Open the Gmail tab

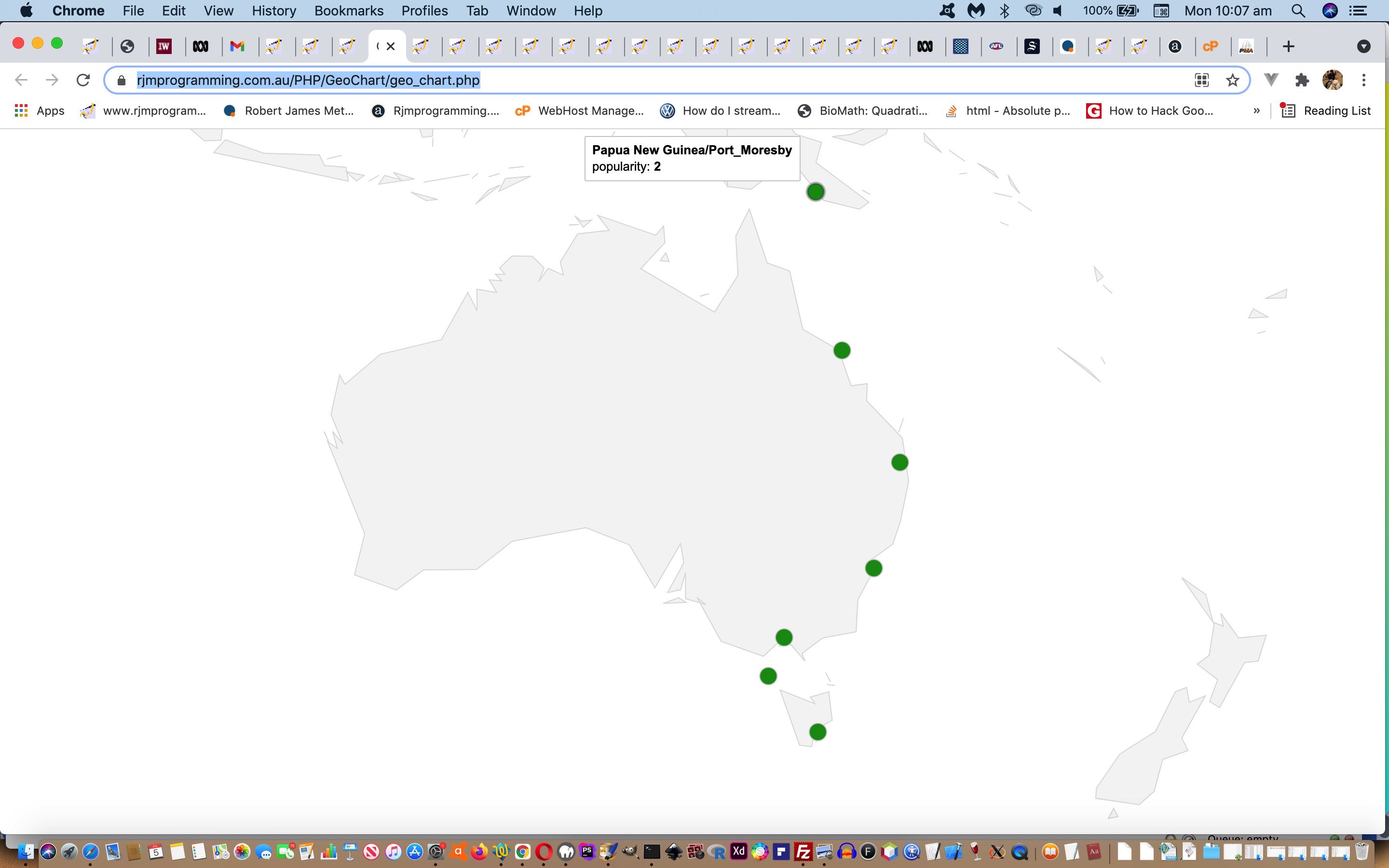point(237,46)
